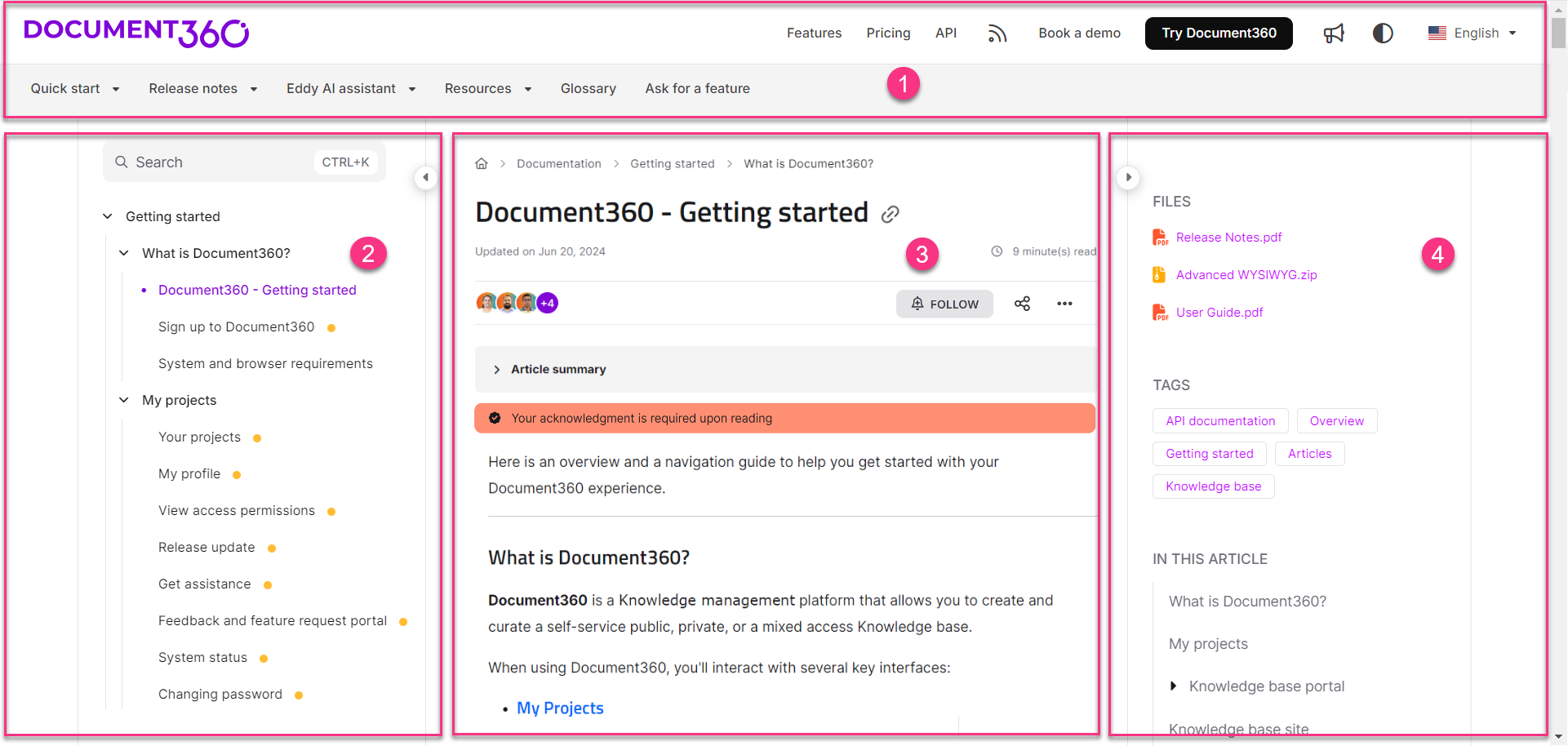Open the Glossary menu item

pyautogui.click(x=589, y=88)
